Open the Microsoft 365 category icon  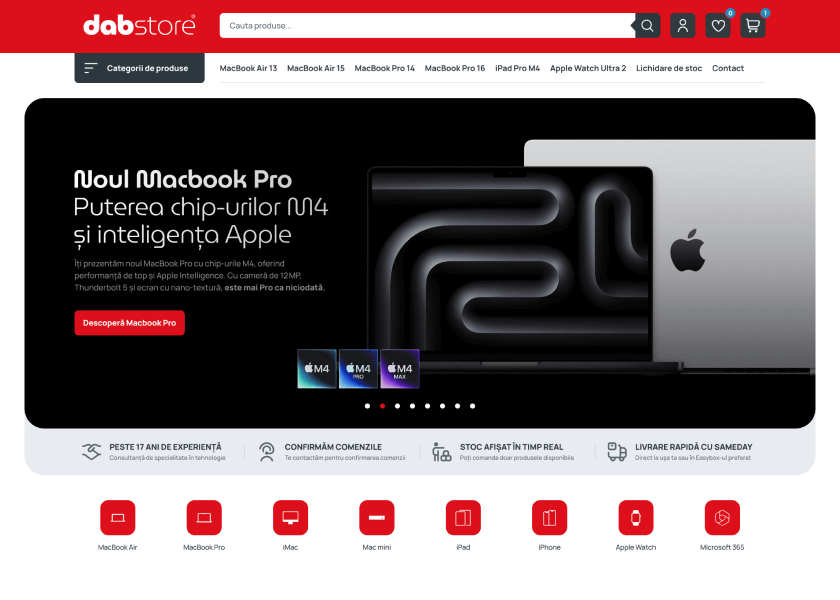(x=722, y=517)
